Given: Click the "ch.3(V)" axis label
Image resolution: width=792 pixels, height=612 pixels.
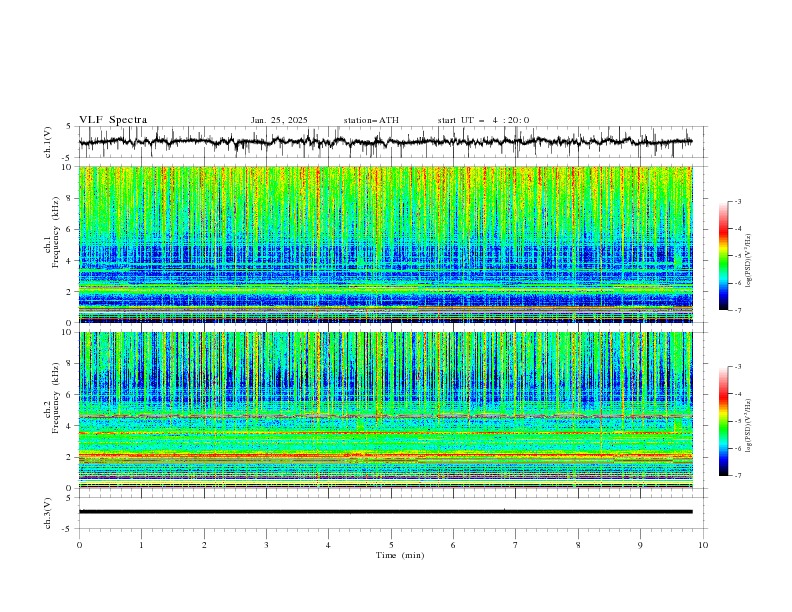Looking at the screenshot, I should pyautogui.click(x=48, y=513).
